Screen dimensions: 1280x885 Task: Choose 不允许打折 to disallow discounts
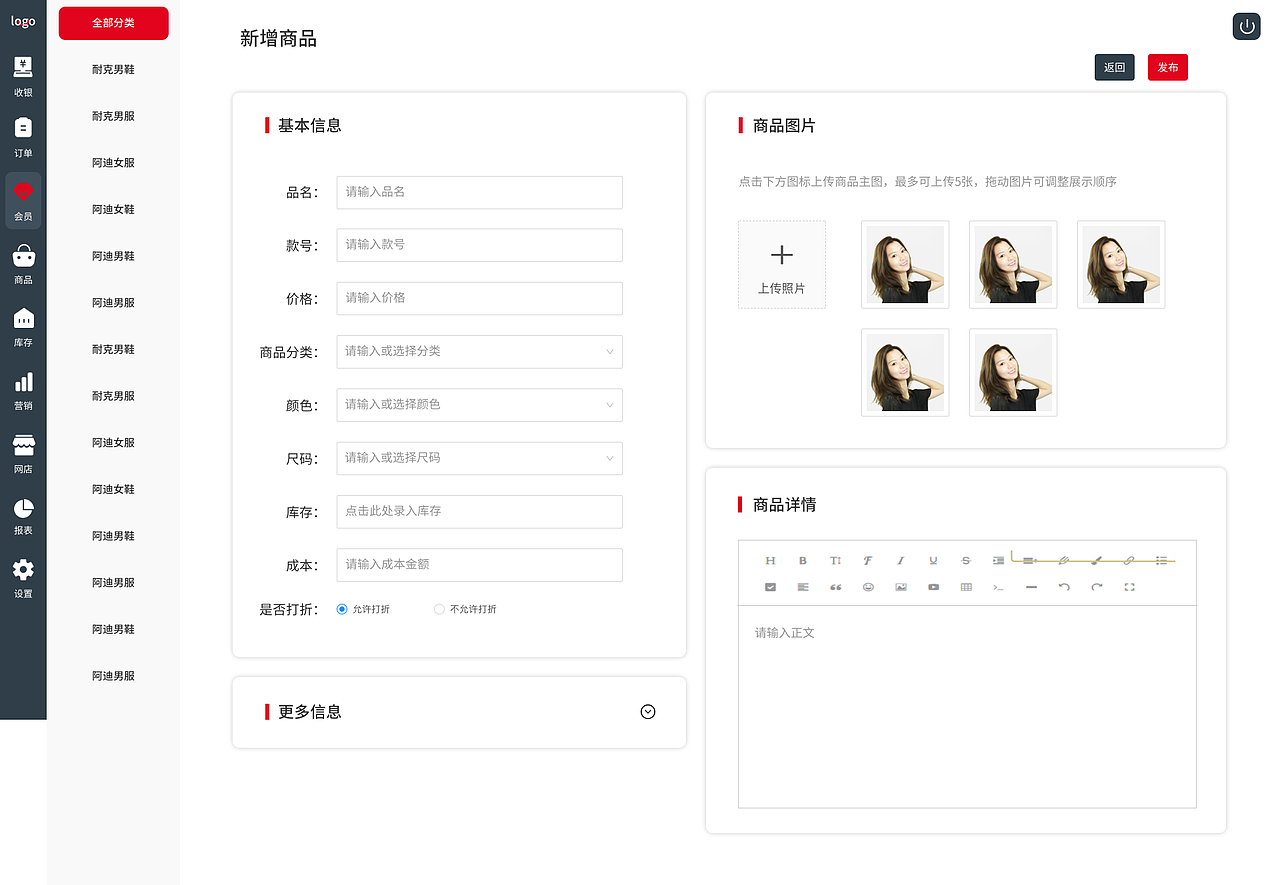(437, 608)
